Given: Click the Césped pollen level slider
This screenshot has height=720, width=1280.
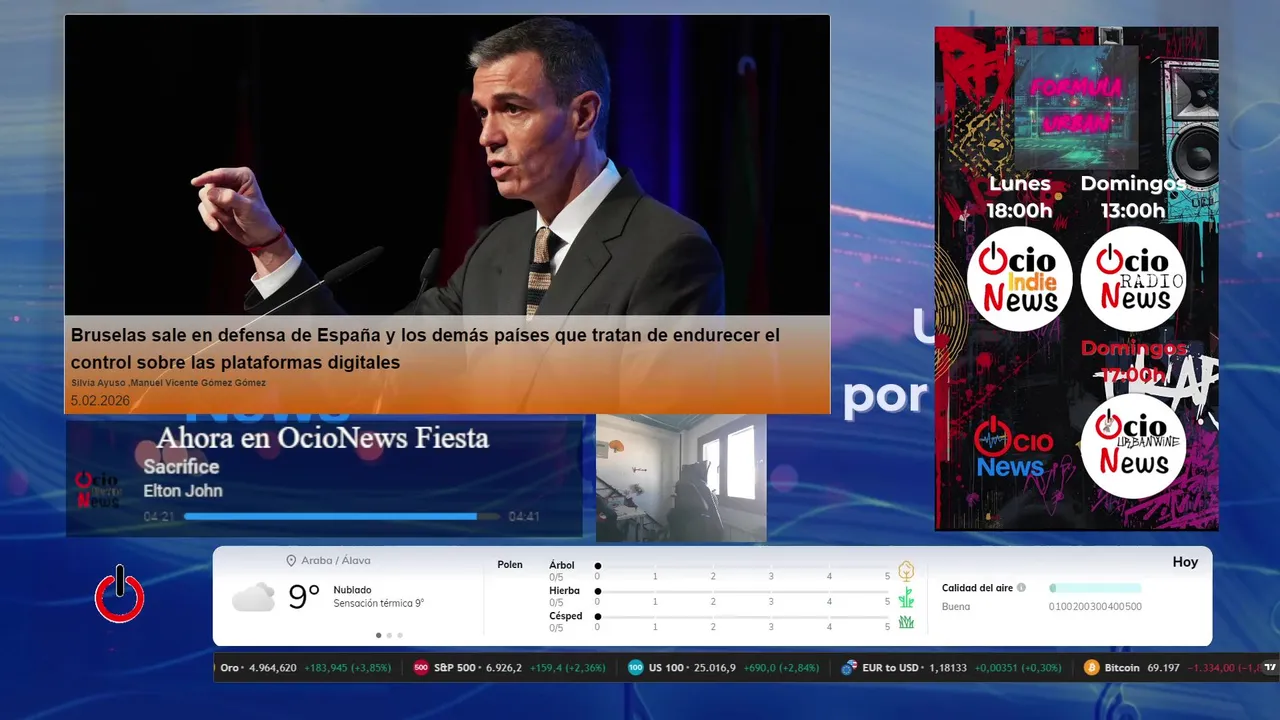Looking at the screenshot, I should click(x=742, y=617).
